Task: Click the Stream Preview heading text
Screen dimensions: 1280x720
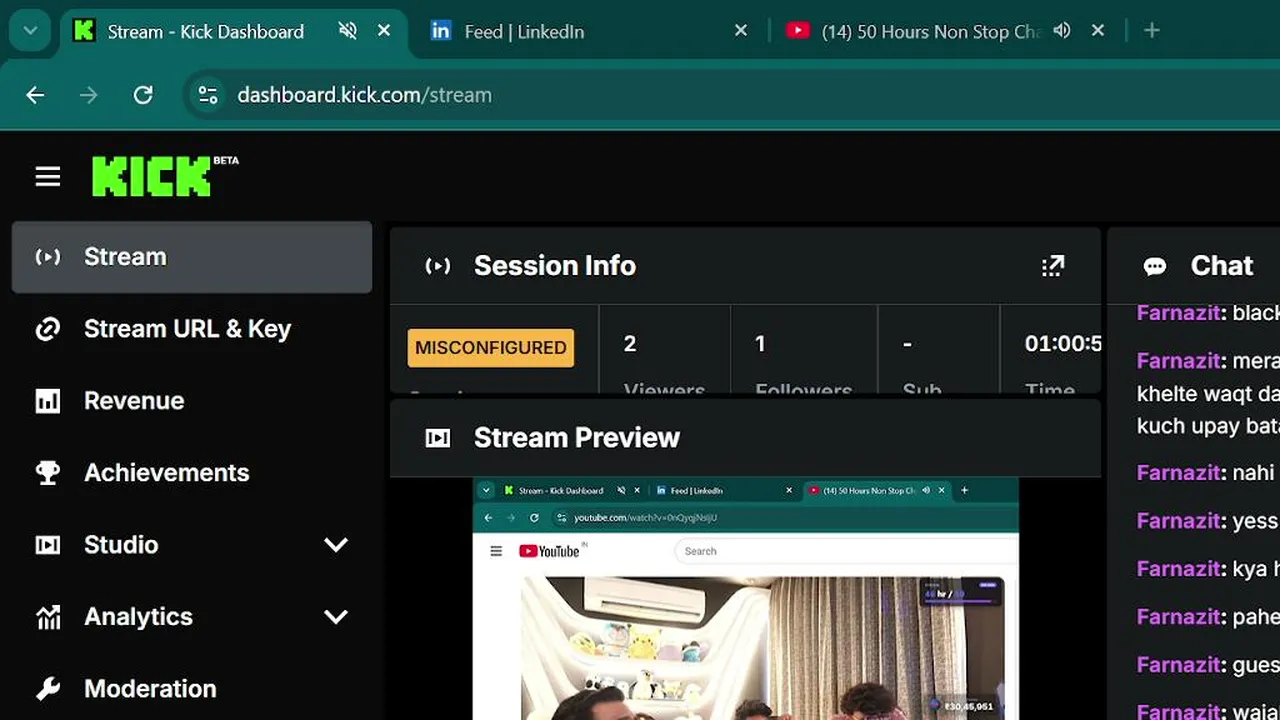Action: pos(577,438)
